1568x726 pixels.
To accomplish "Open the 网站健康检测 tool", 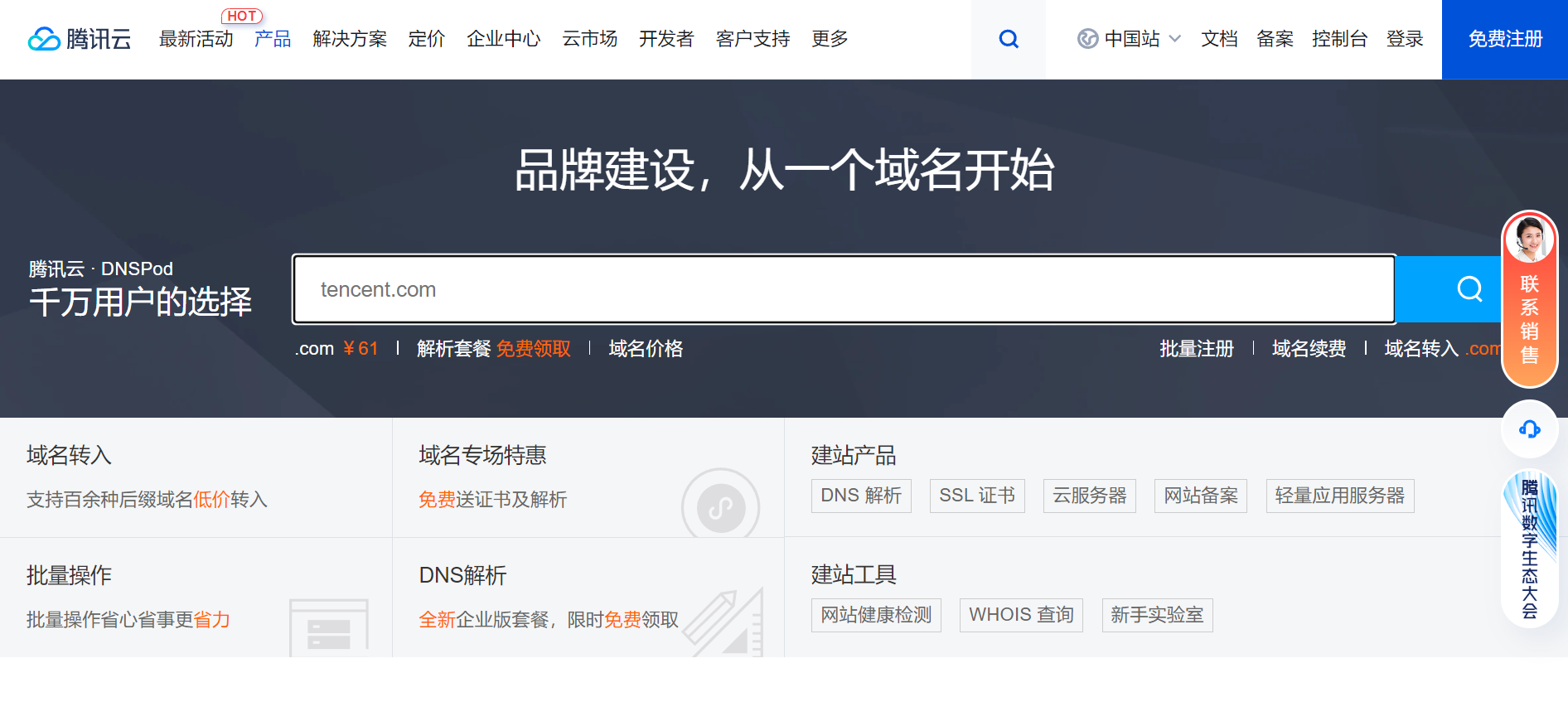I will tap(876, 615).
